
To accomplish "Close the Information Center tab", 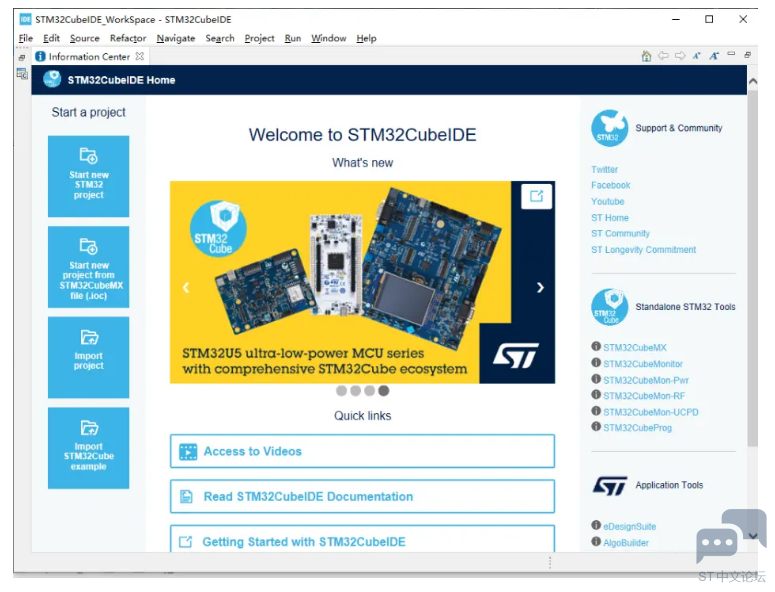I will [140, 57].
